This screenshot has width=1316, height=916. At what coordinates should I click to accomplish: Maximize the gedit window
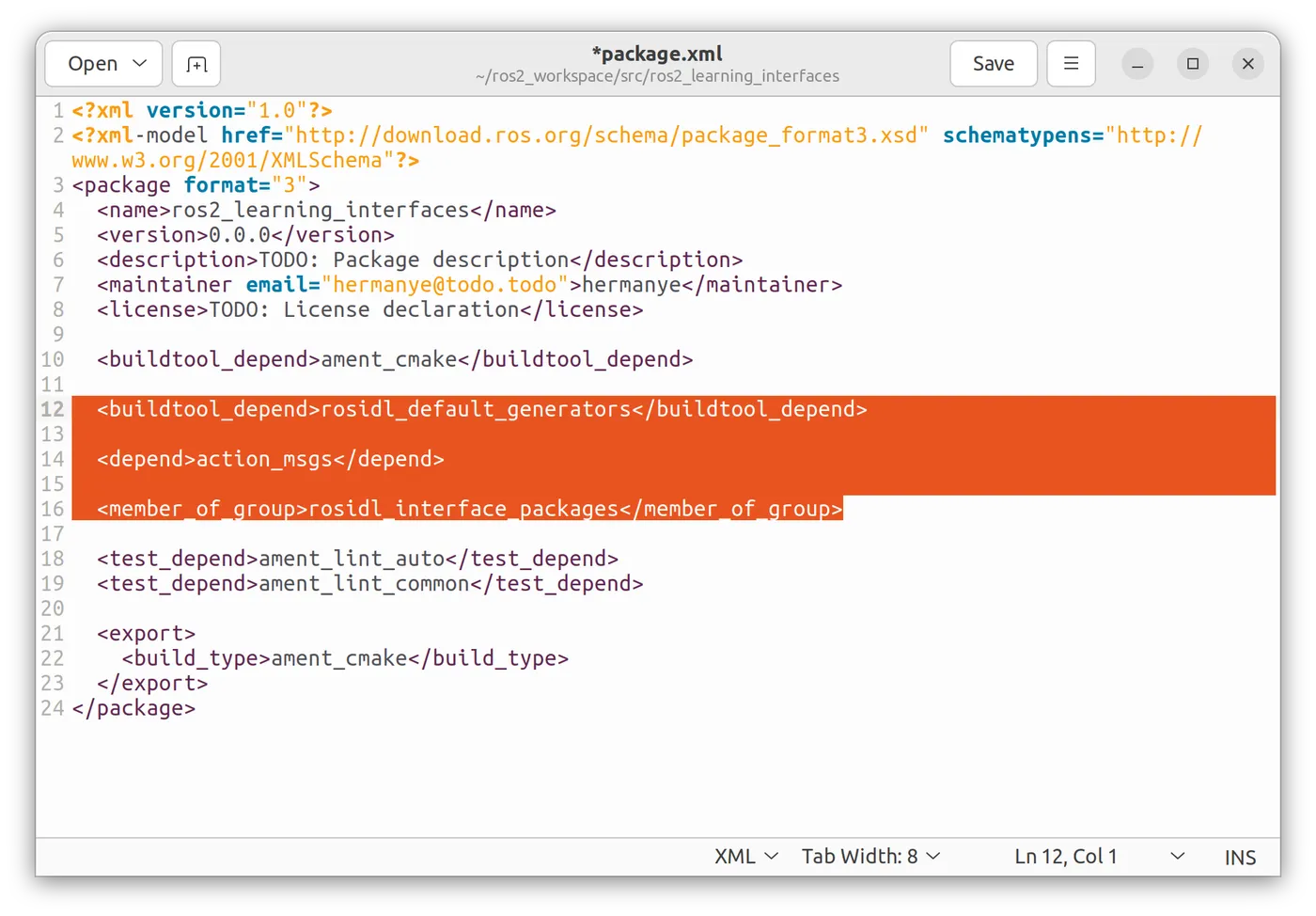point(1193,64)
